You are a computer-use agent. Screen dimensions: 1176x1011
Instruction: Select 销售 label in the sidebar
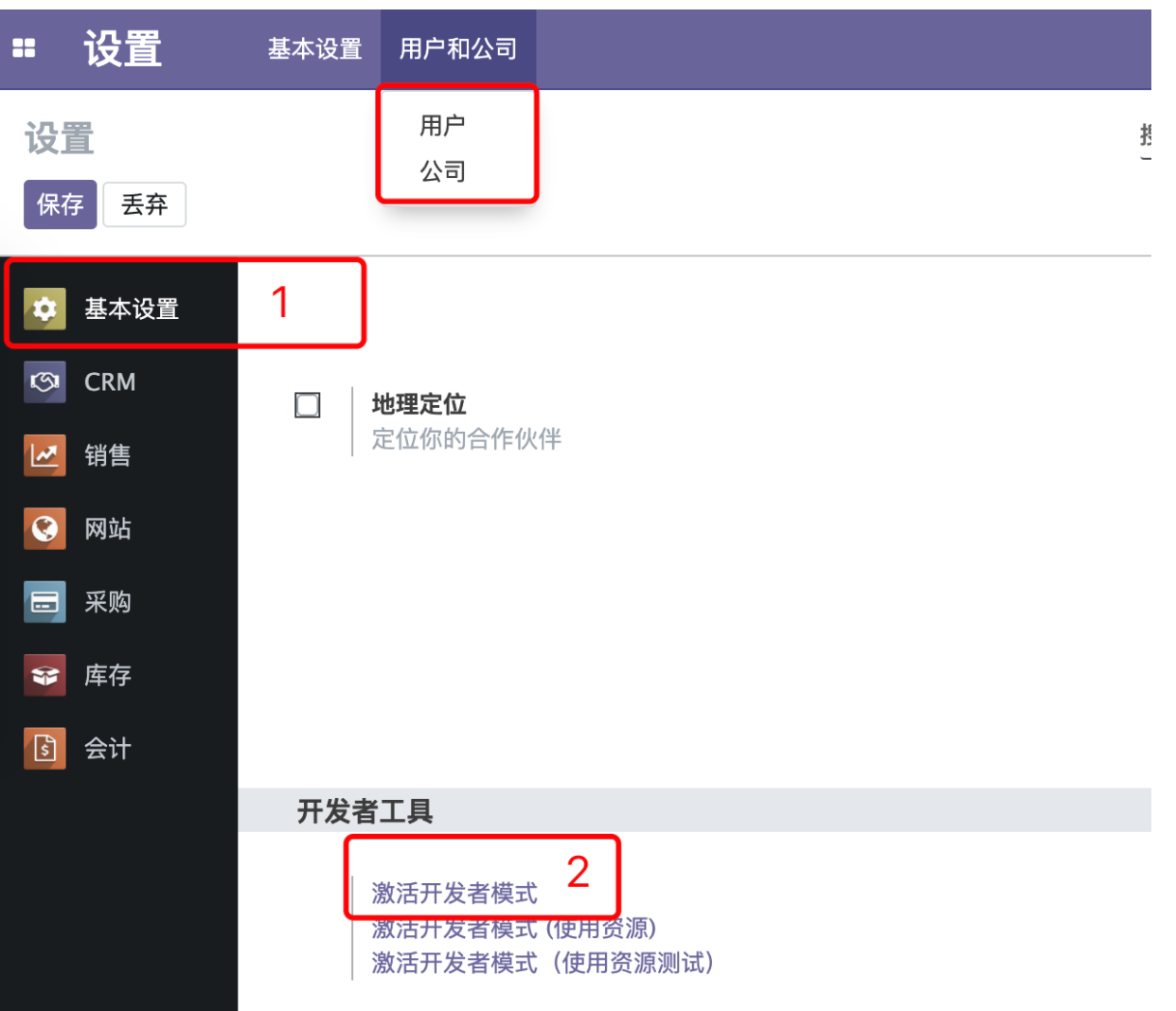(108, 455)
